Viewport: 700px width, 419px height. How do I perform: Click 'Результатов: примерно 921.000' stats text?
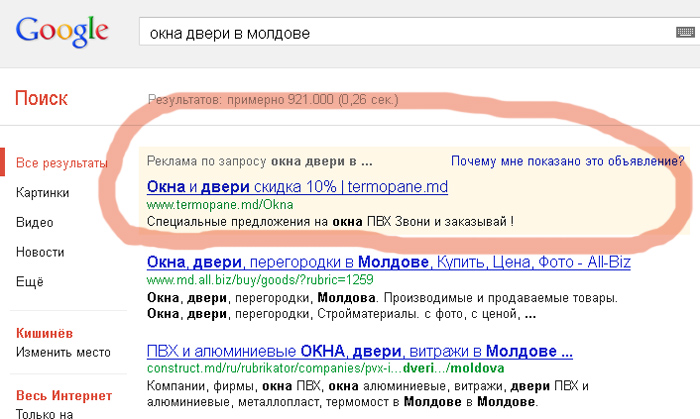click(273, 100)
